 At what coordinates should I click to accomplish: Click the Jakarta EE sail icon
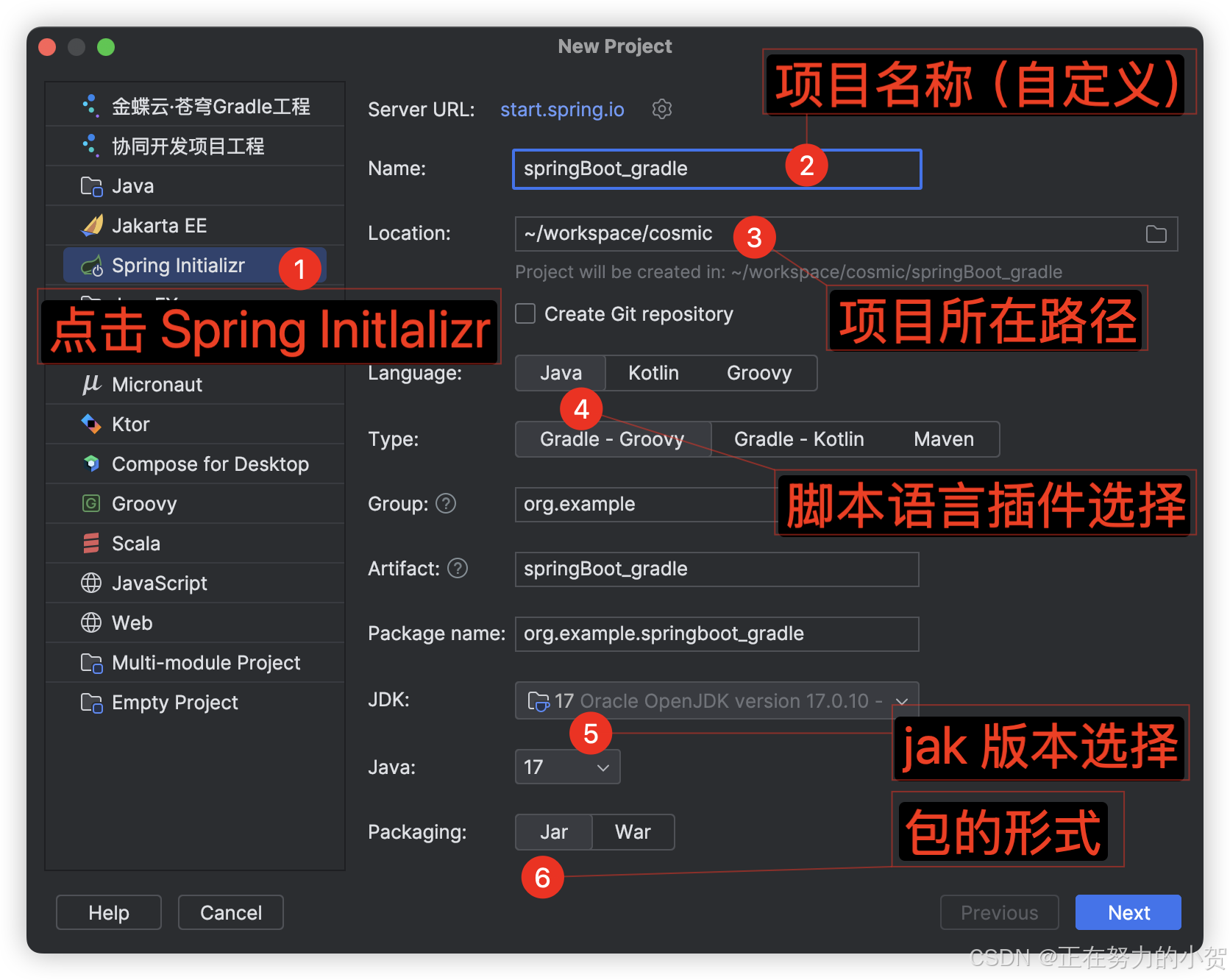(x=91, y=225)
